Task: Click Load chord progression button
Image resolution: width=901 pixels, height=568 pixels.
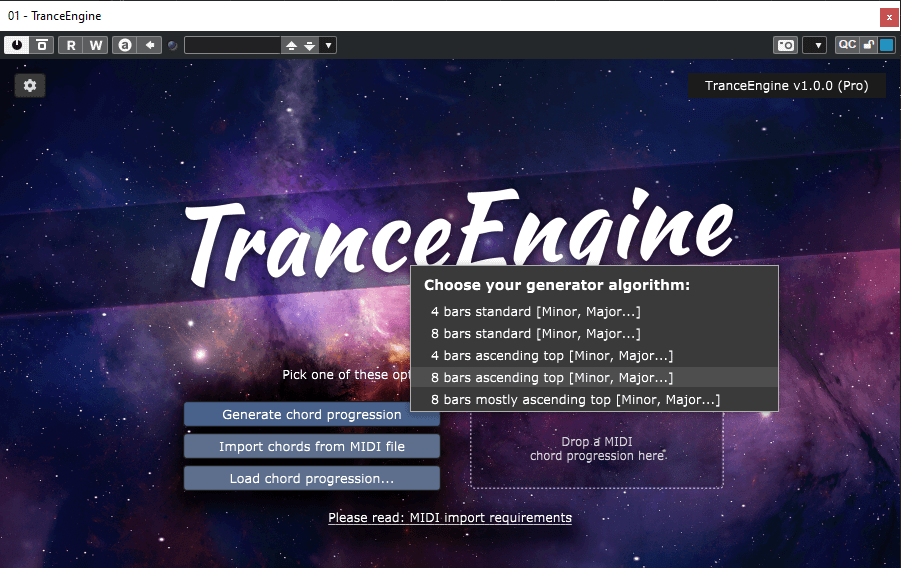Action: (x=312, y=478)
